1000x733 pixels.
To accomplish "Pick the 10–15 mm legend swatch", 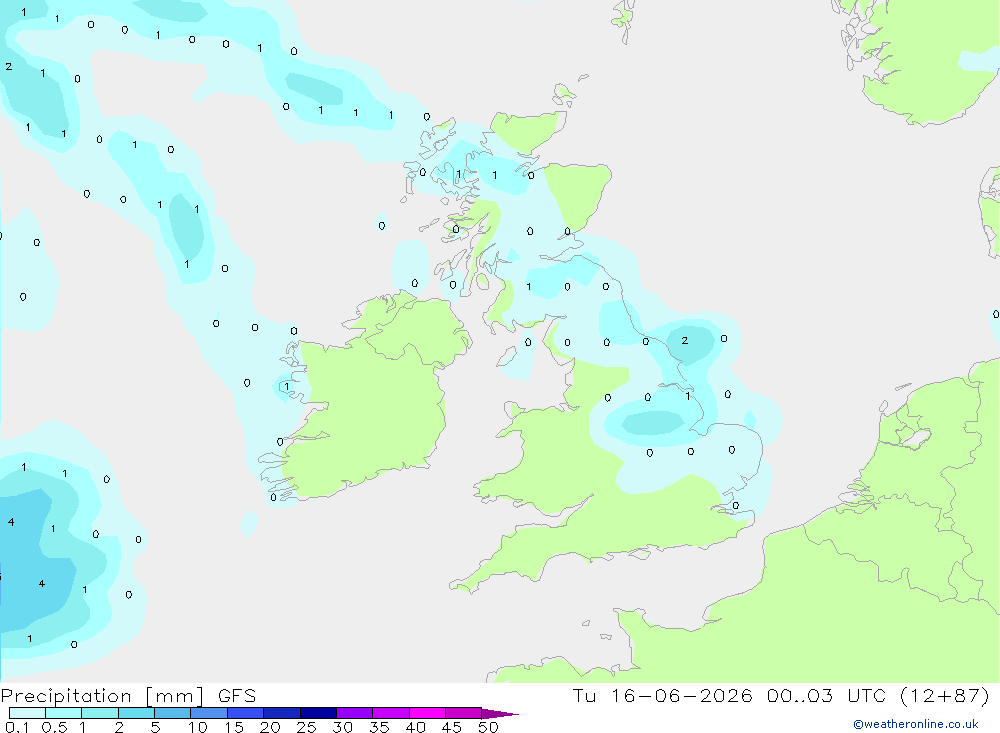I will (x=209, y=713).
